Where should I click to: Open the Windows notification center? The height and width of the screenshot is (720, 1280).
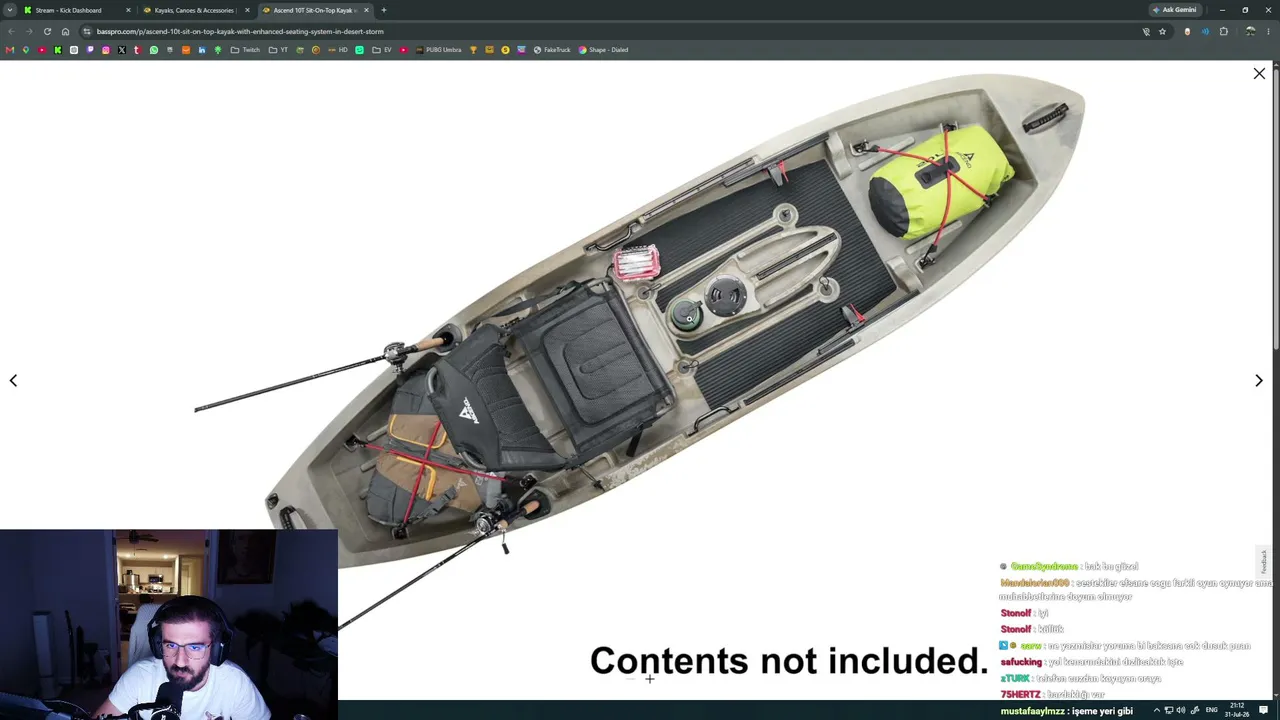pyautogui.click(x=1264, y=710)
